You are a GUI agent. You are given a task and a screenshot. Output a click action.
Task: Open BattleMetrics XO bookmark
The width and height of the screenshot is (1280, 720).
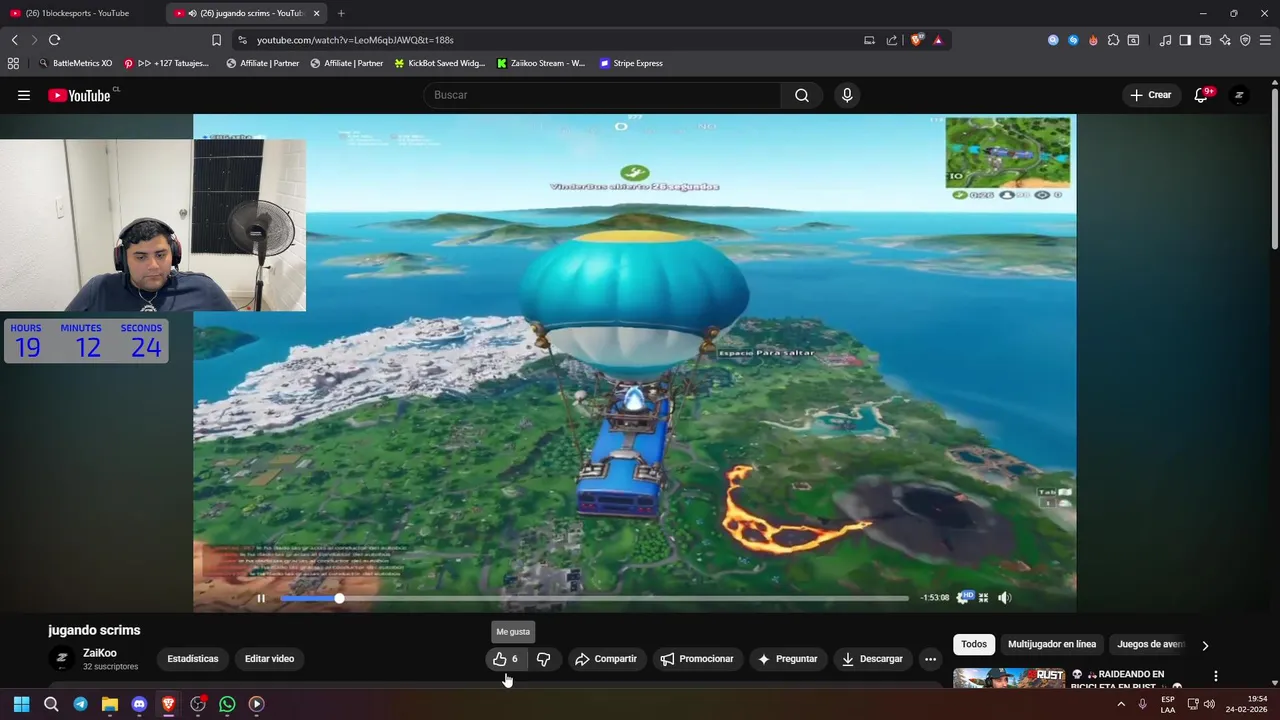(76, 63)
